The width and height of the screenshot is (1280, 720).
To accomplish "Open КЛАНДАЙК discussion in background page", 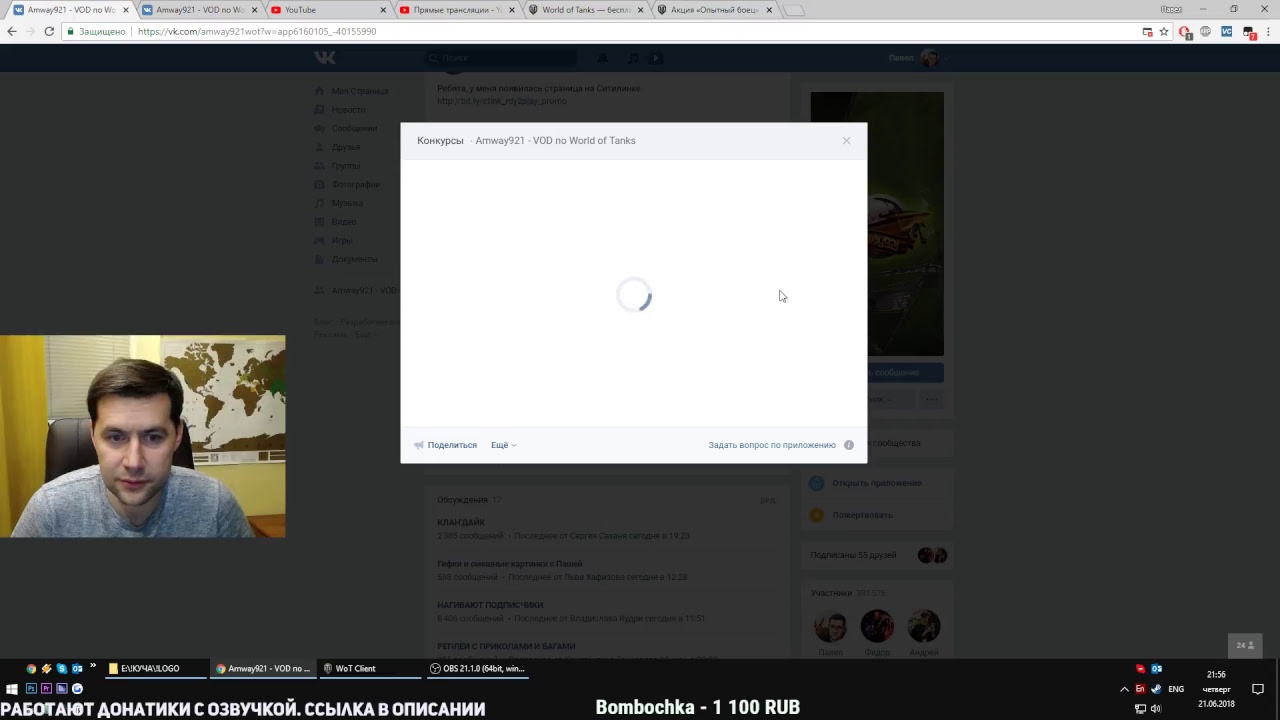I will tap(461, 523).
